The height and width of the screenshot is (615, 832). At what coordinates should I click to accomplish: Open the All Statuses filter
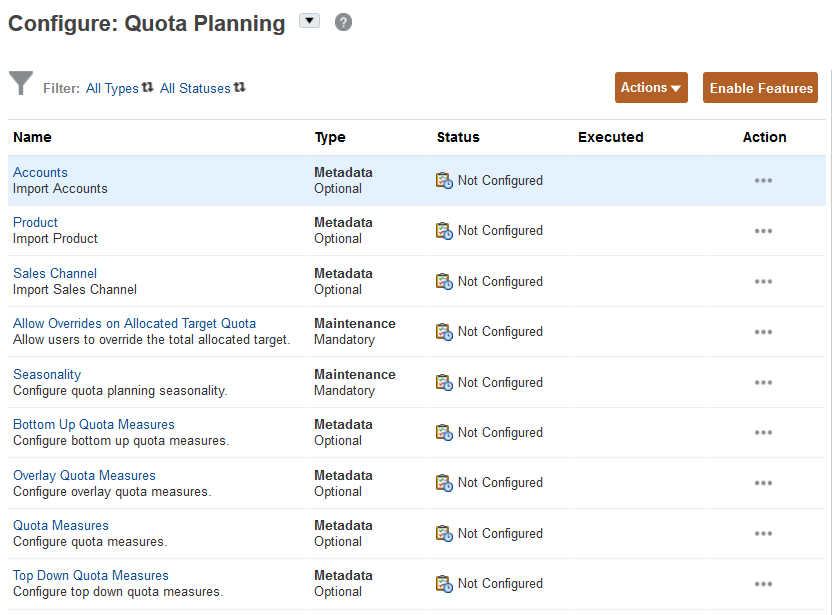195,88
